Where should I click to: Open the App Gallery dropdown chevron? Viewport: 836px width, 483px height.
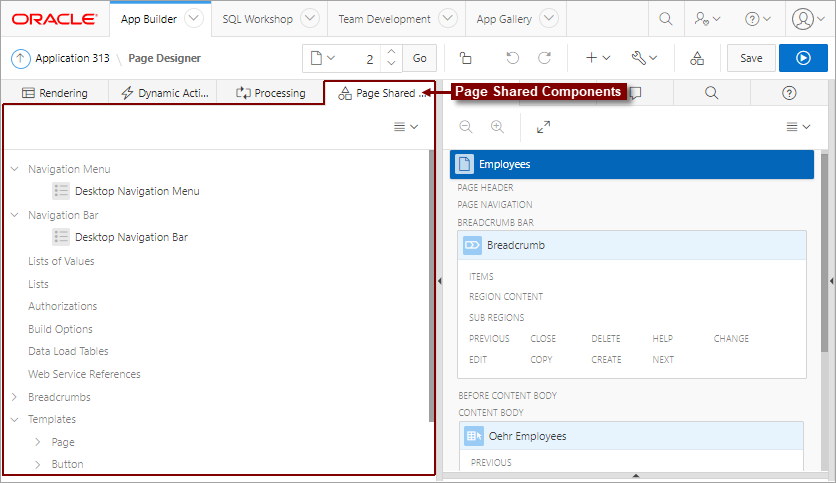pyautogui.click(x=549, y=19)
